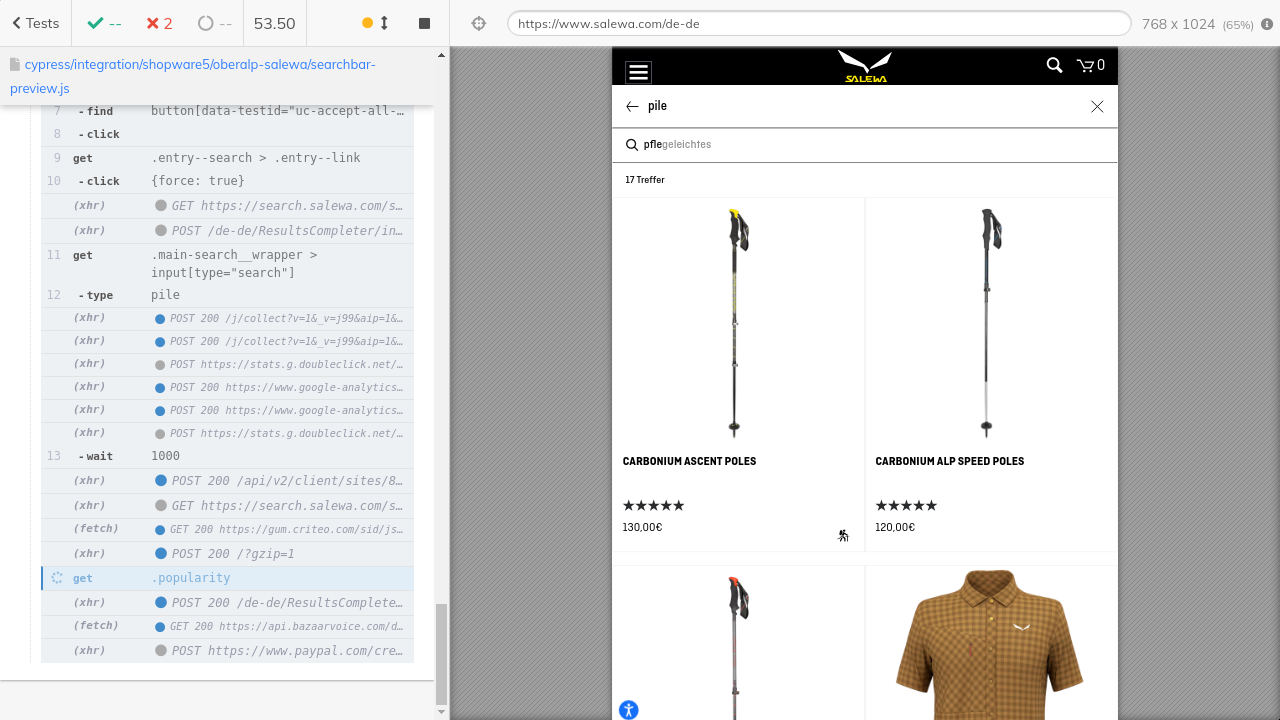Expand the 'type pile' command log entry

coord(226,295)
